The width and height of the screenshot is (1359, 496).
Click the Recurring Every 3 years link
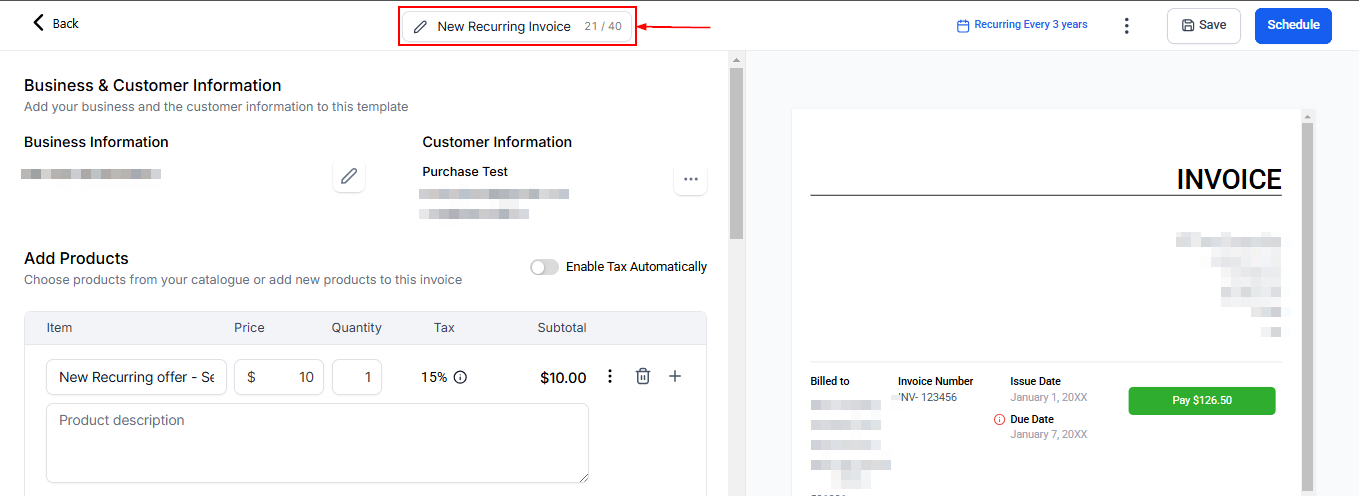click(1031, 25)
